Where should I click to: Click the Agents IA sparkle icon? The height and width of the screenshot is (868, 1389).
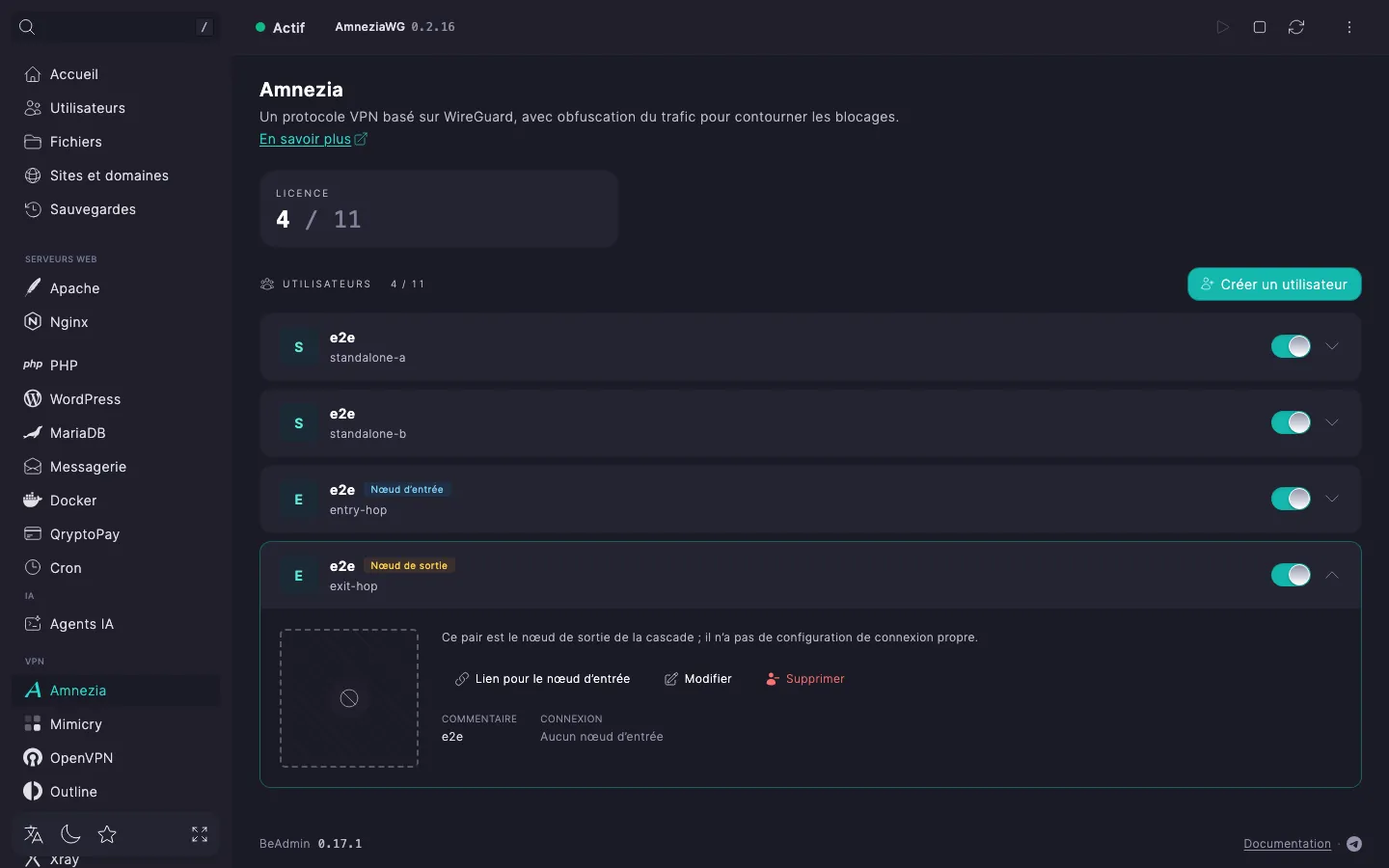33,623
